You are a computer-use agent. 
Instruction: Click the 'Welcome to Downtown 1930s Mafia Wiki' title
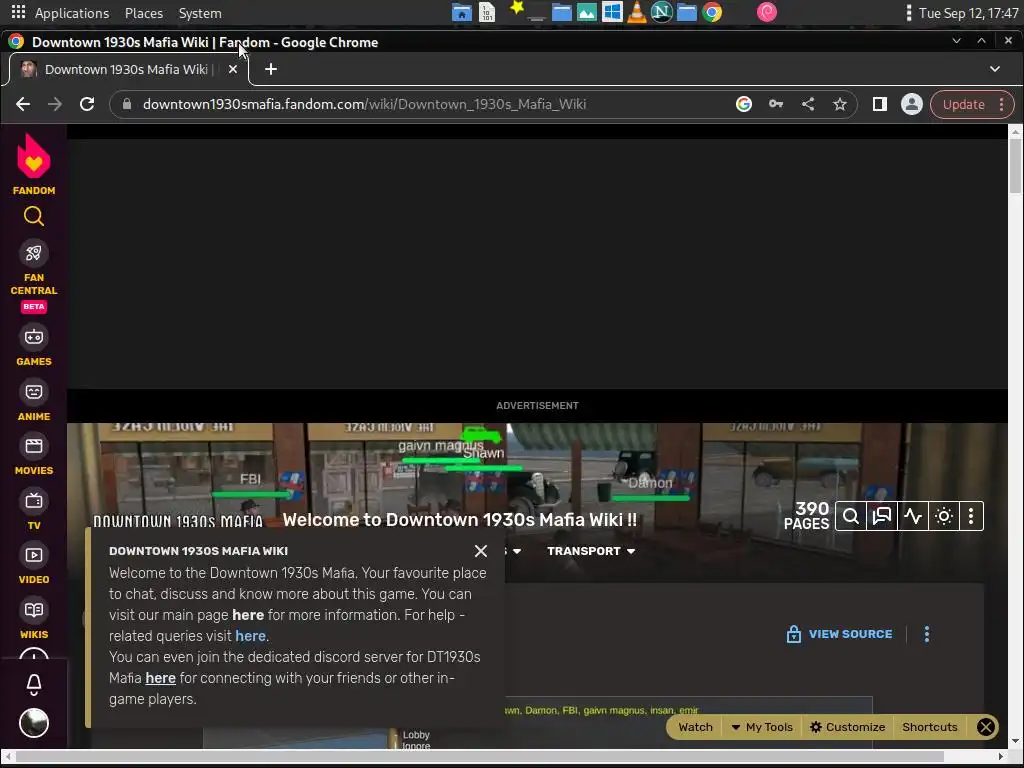(x=459, y=520)
